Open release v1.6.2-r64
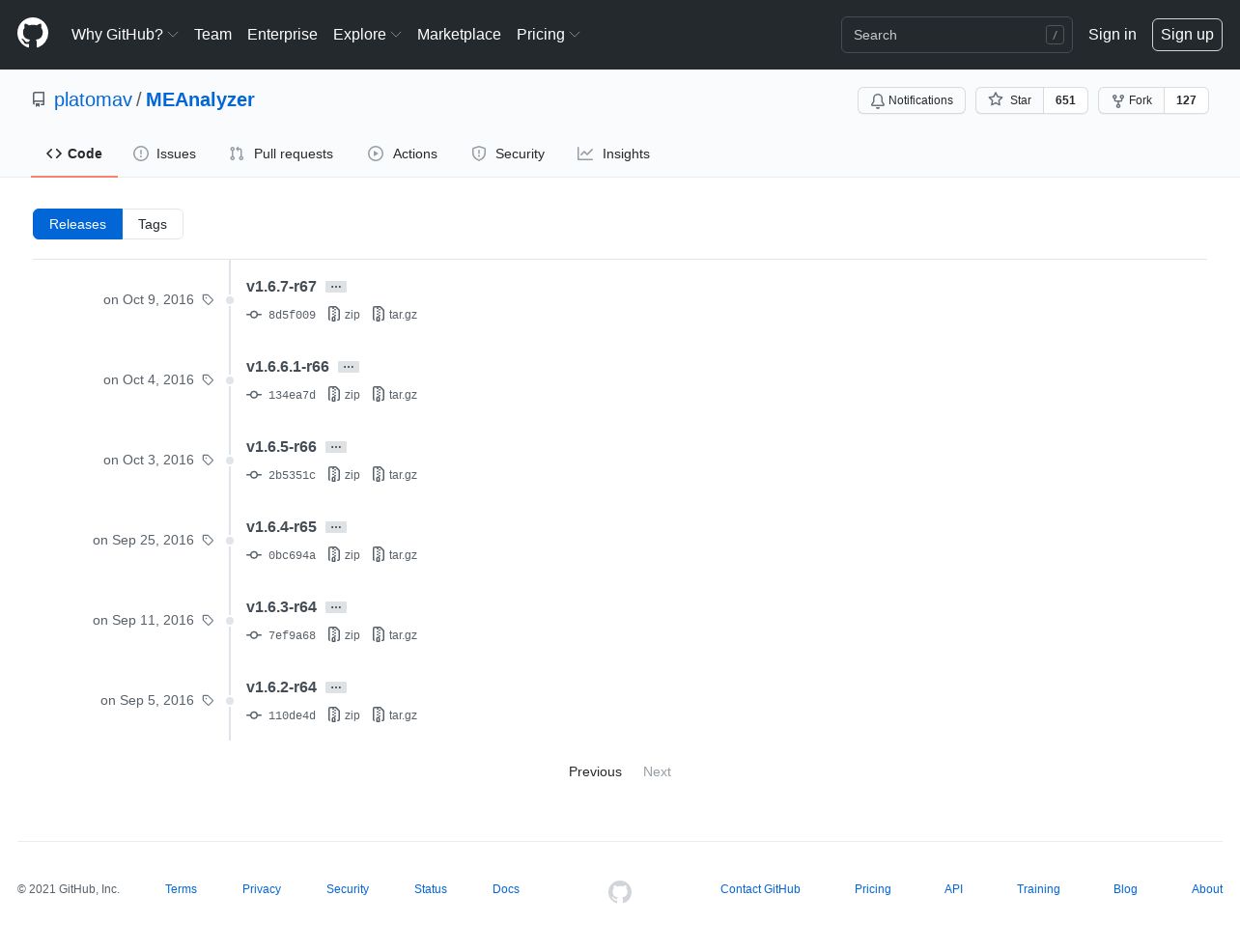1240x952 pixels. (x=281, y=687)
